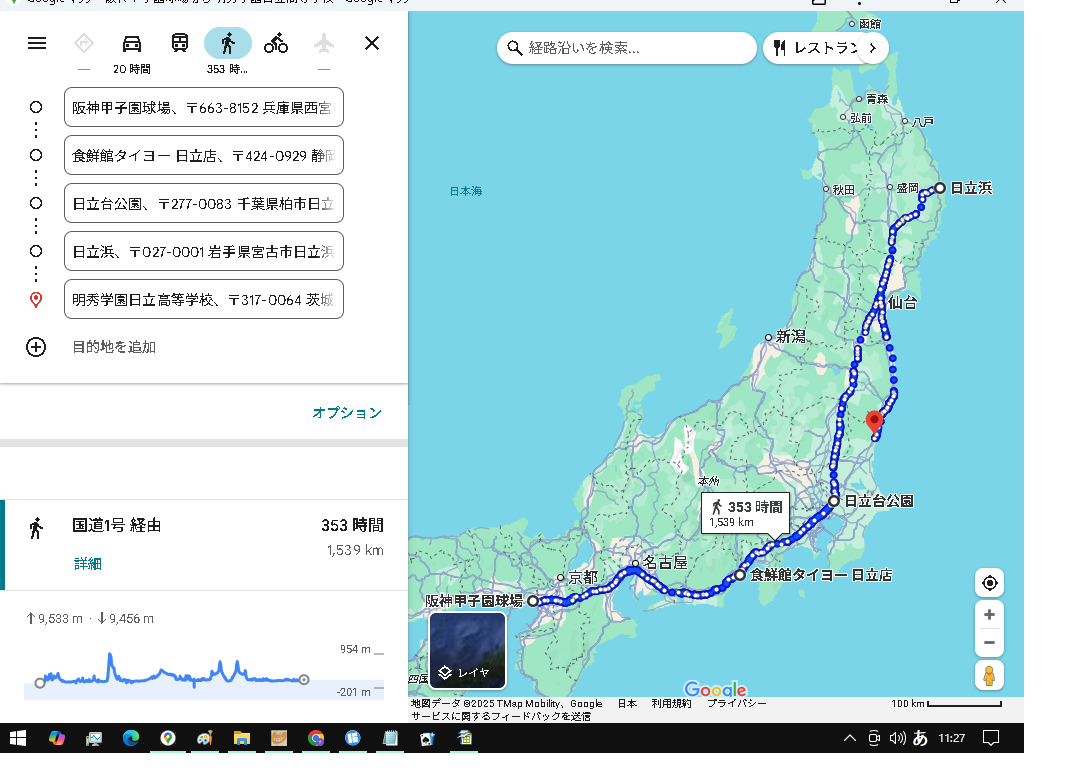Open the monitor chart app in taskbar
The height and width of the screenshot is (781, 1076).
pyautogui.click(x=94, y=738)
